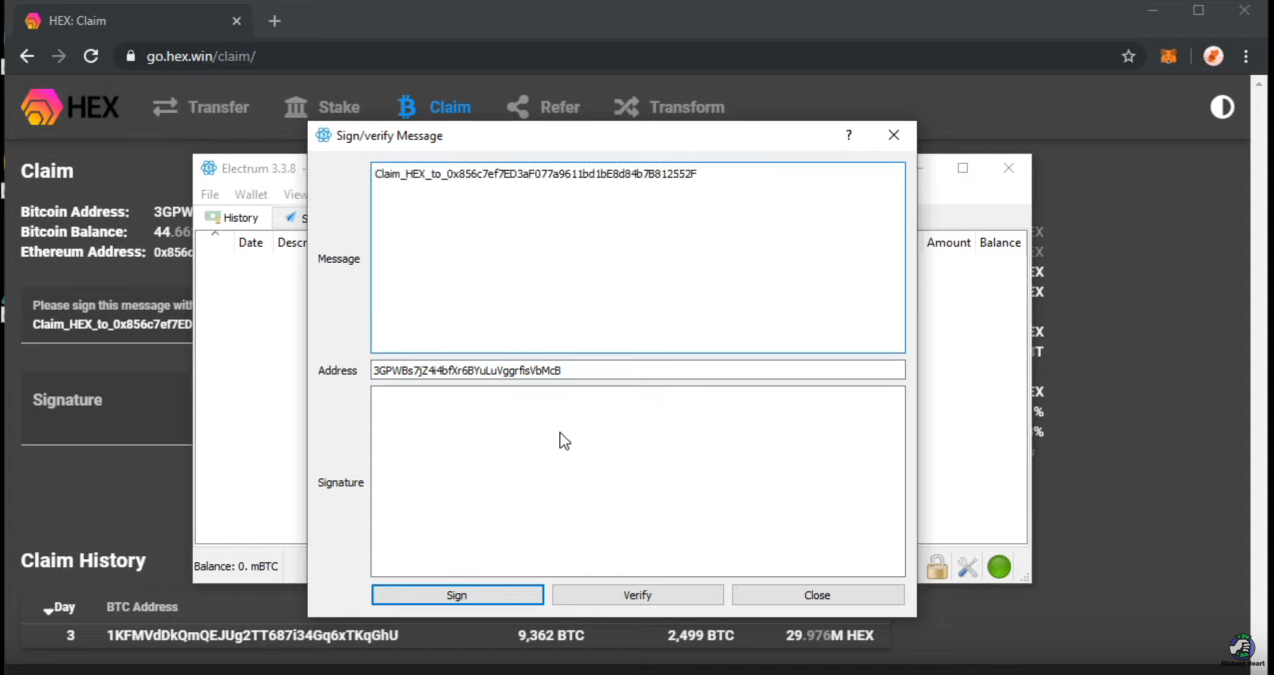The width and height of the screenshot is (1274, 675).
Task: Click into the Message text area
Action: pos(638,258)
